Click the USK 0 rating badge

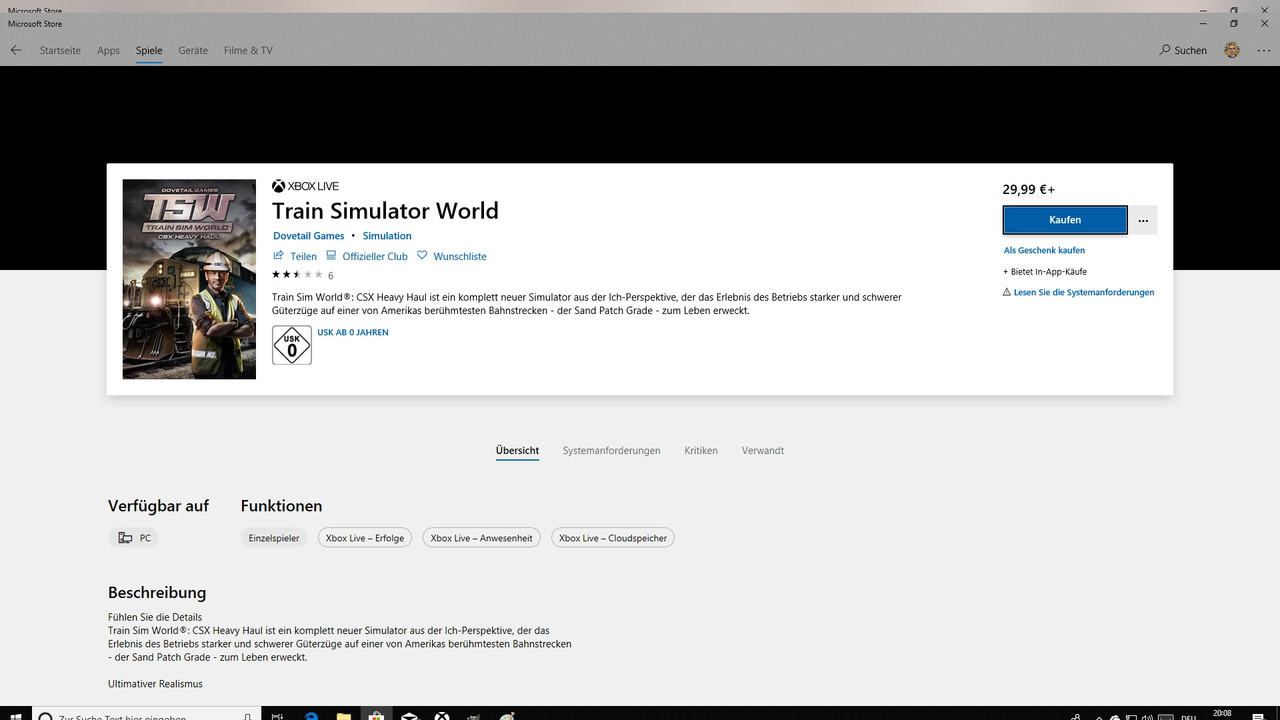coord(292,345)
